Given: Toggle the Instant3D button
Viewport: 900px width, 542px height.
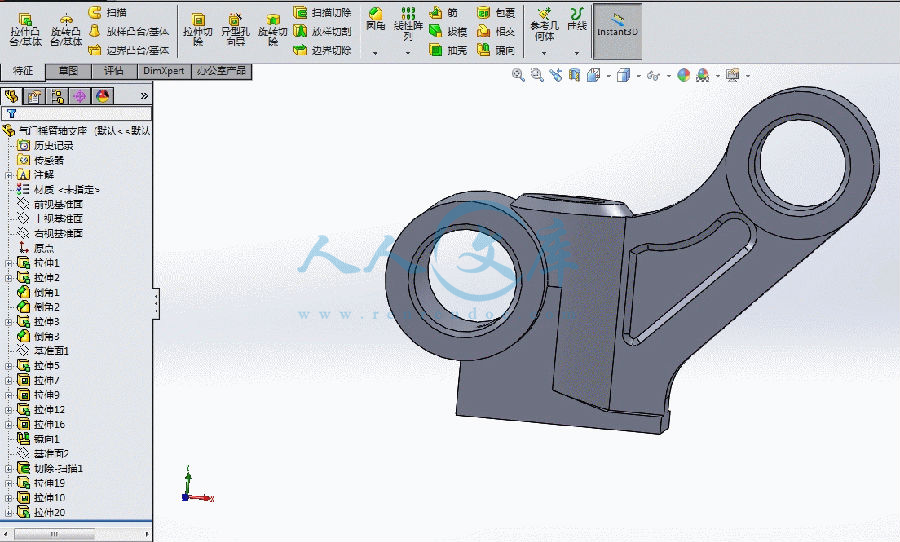Looking at the screenshot, I should pos(617,32).
